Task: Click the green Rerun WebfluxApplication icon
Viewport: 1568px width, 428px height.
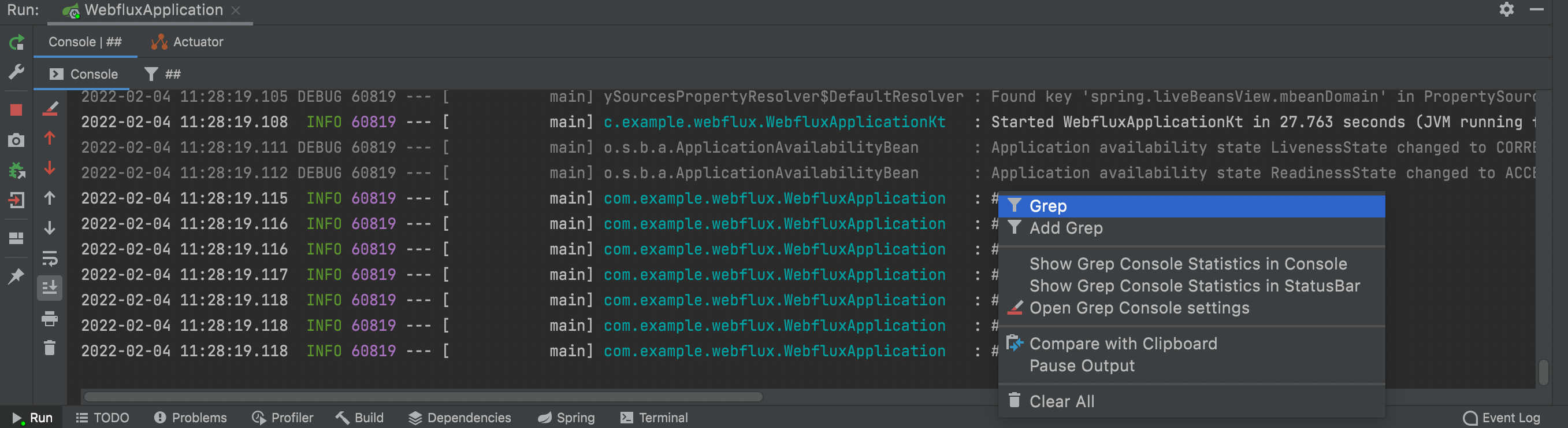Action: click(16, 42)
